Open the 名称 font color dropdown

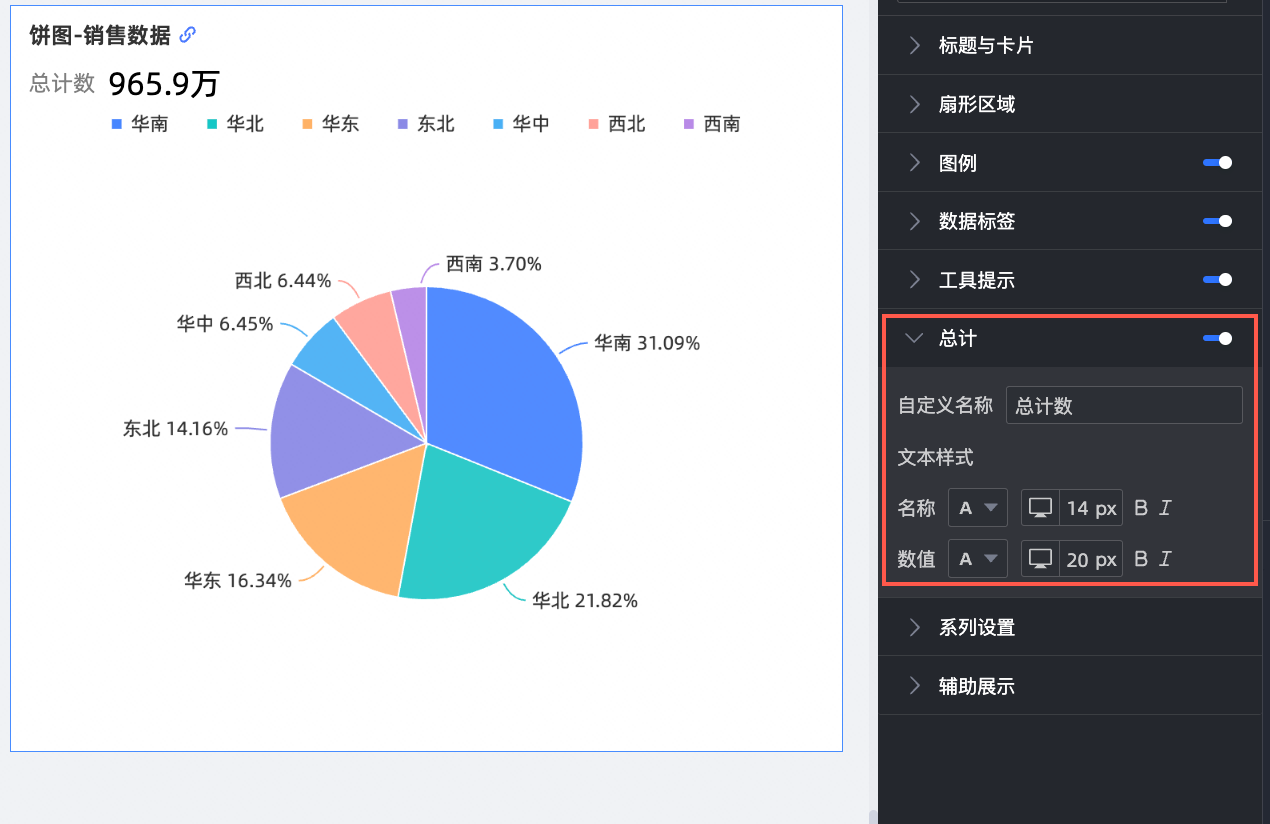click(977, 508)
